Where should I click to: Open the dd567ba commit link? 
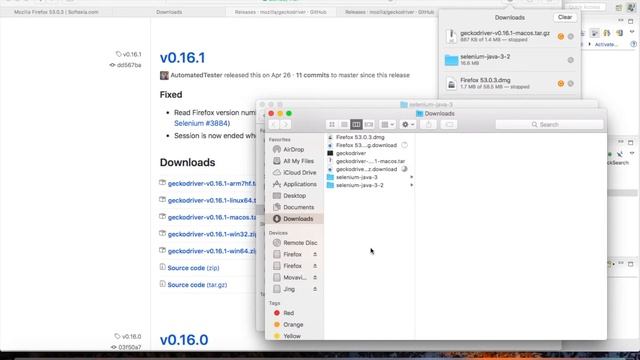pos(129,65)
